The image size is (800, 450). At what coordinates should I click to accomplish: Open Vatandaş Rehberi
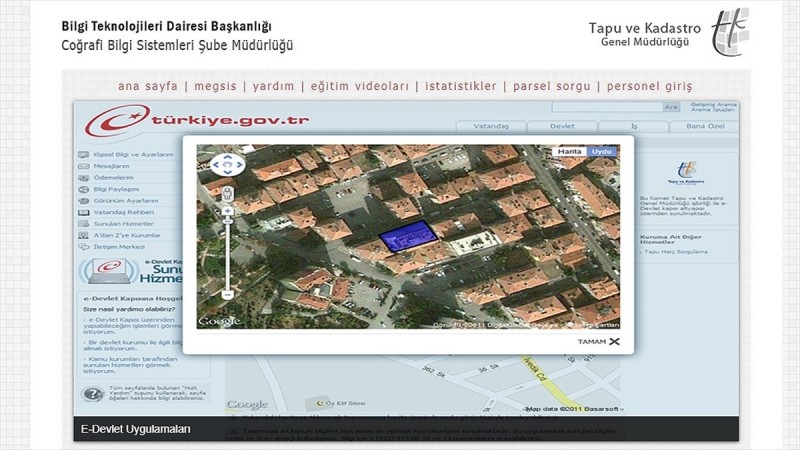pos(123,212)
